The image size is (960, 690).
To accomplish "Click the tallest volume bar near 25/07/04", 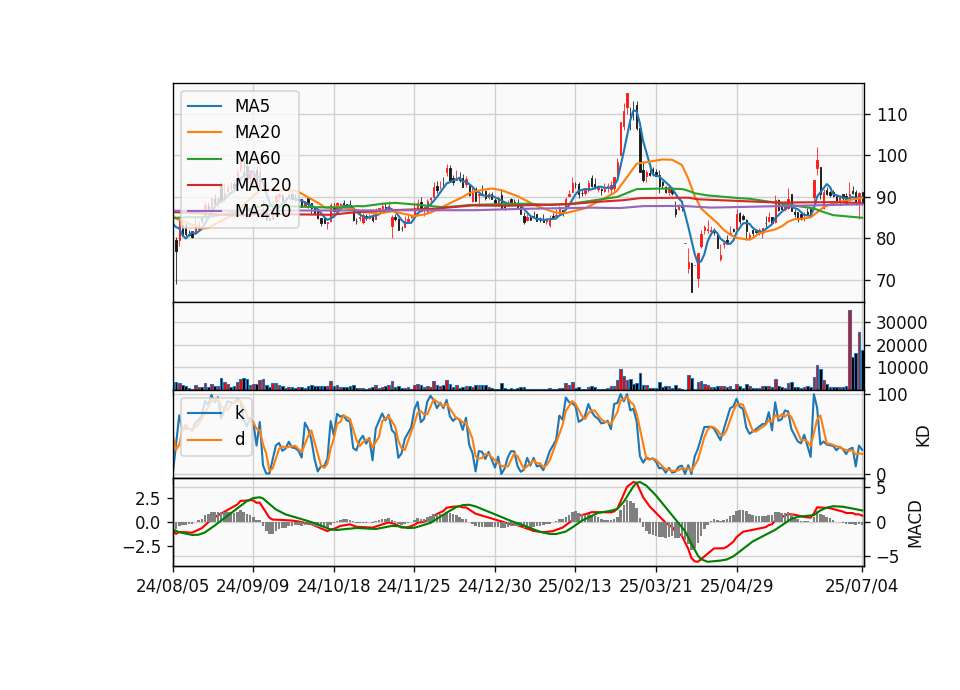I will click(x=850, y=350).
